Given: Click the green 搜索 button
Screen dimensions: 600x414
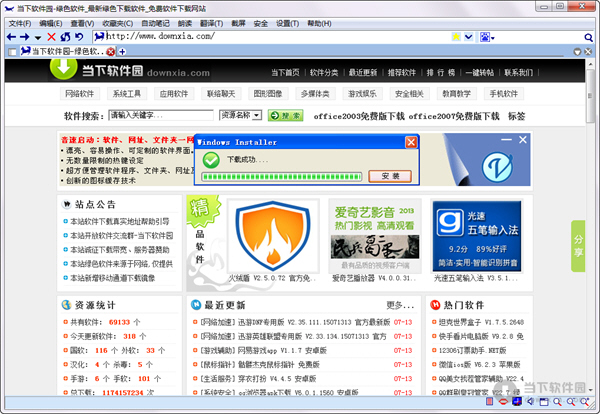Looking at the screenshot, I should coord(285,116).
